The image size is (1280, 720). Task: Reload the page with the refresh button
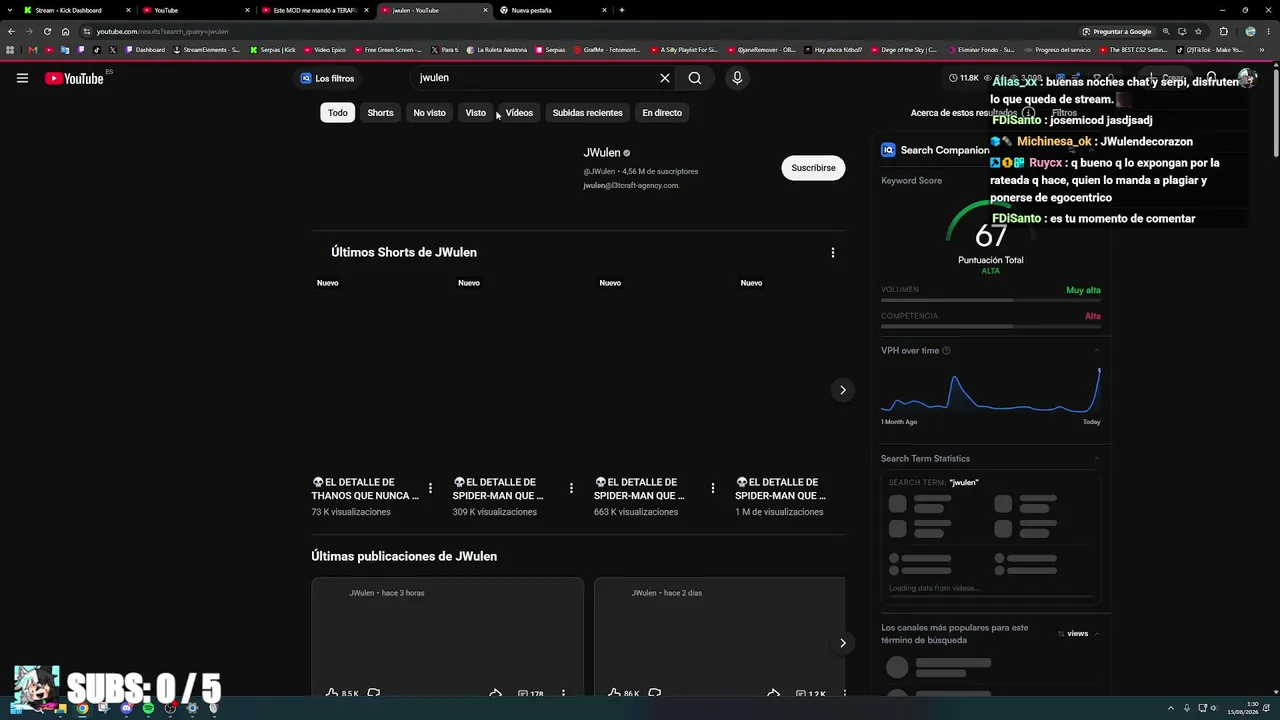coord(47,32)
